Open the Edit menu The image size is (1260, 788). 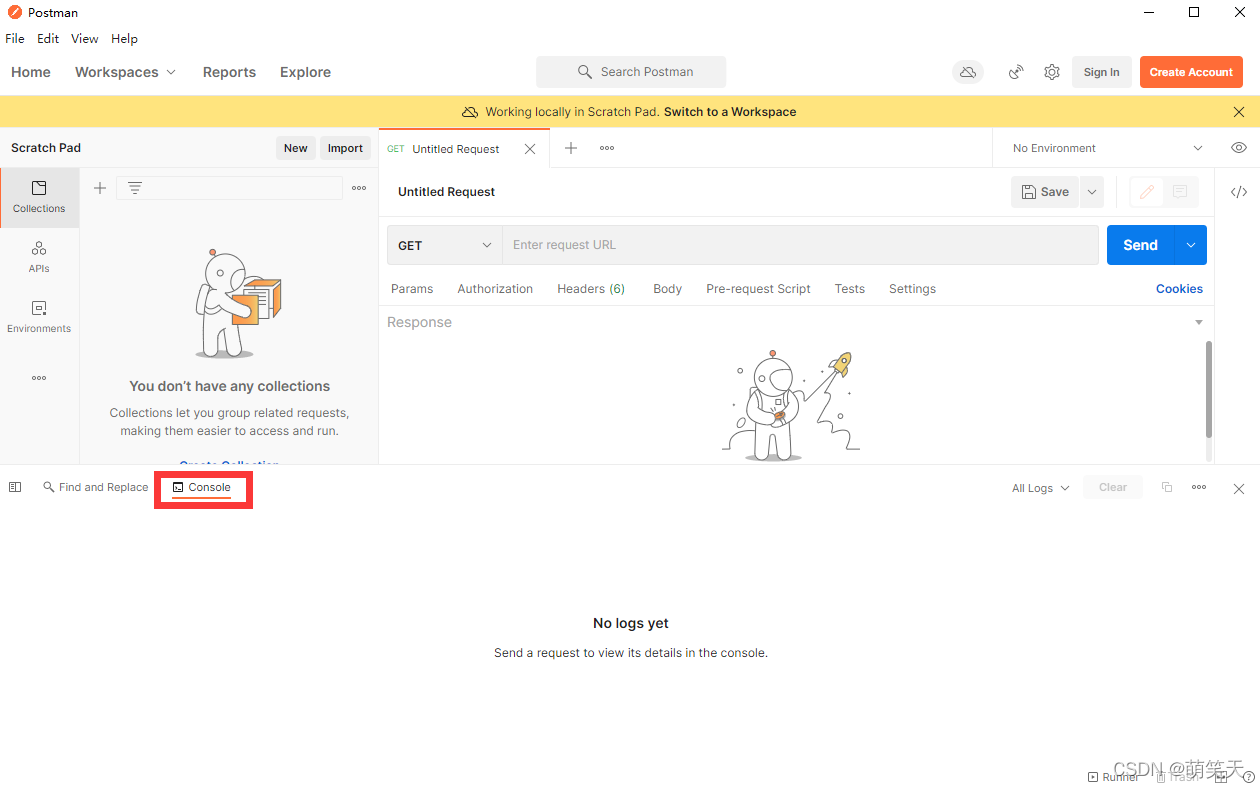coord(48,39)
